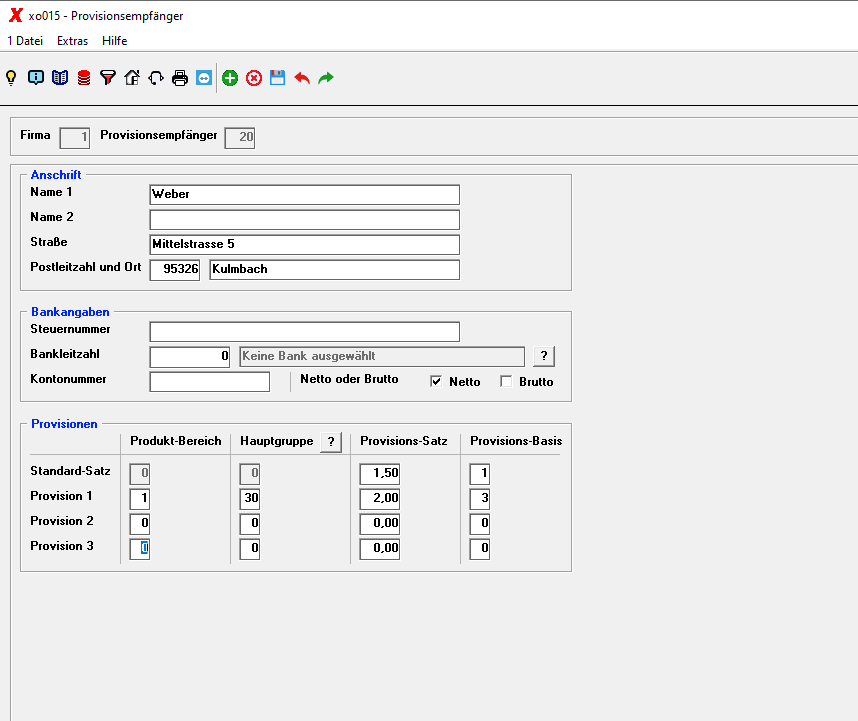Click the red undo arrow icon
The image size is (858, 721).
click(302, 78)
